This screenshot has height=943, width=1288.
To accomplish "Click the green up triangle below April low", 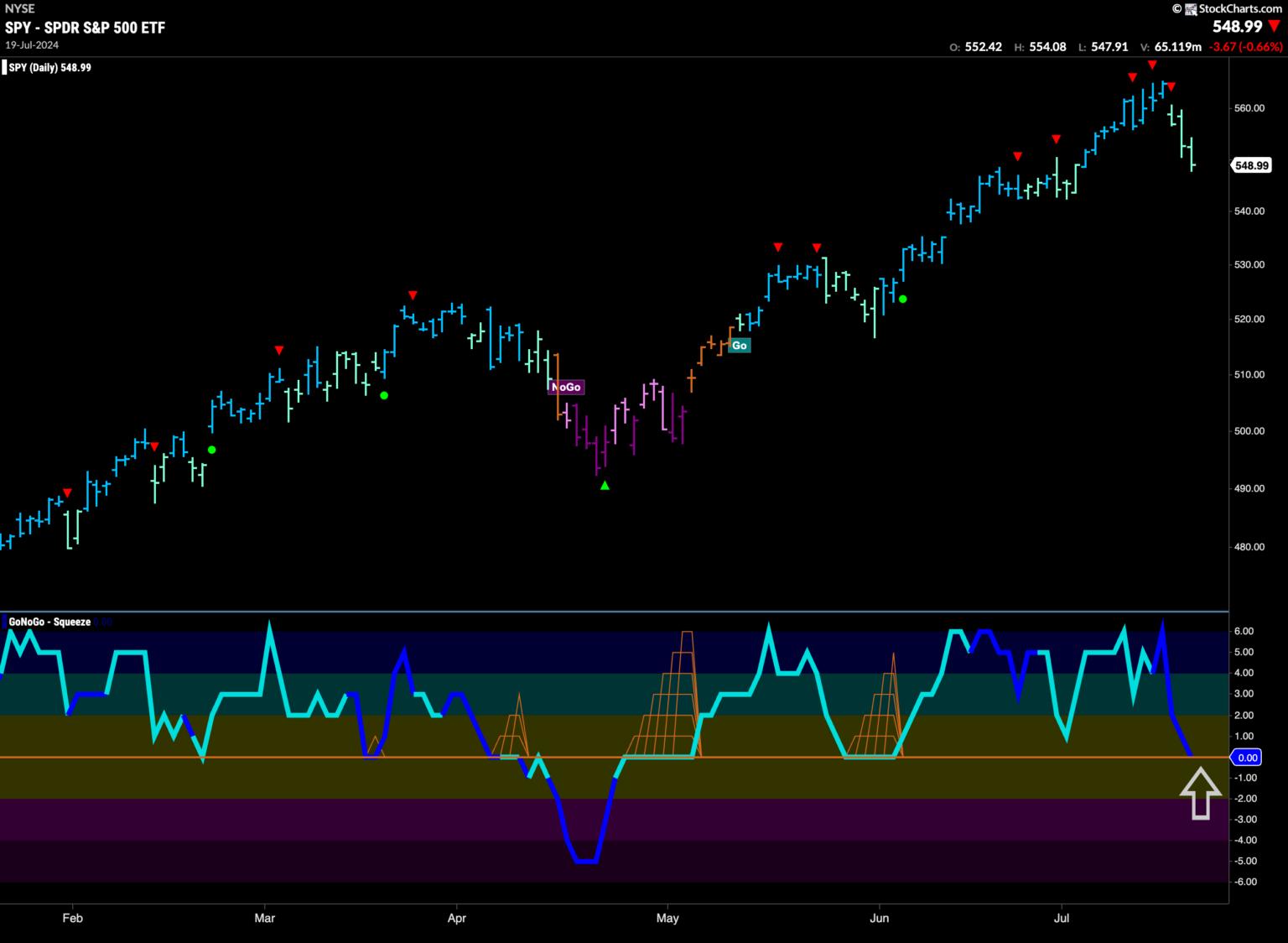I will point(605,485).
